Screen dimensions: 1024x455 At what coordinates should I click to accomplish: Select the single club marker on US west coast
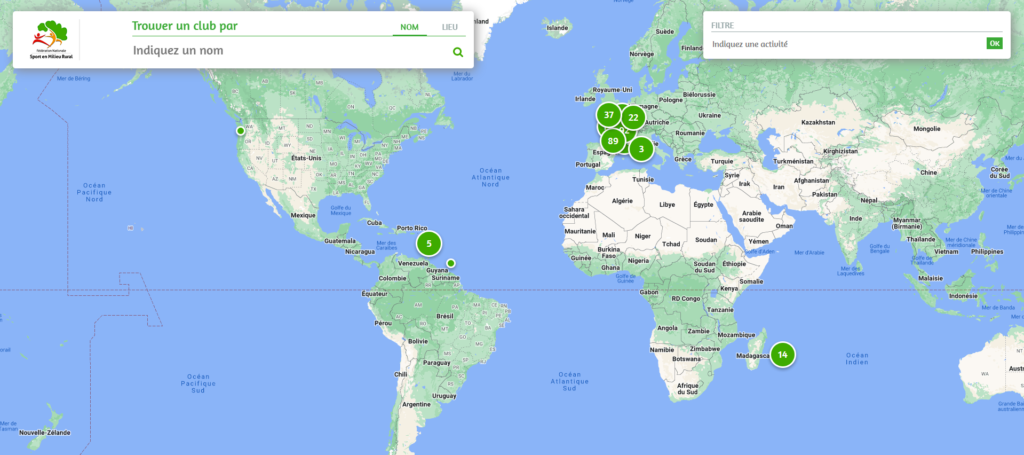point(240,131)
